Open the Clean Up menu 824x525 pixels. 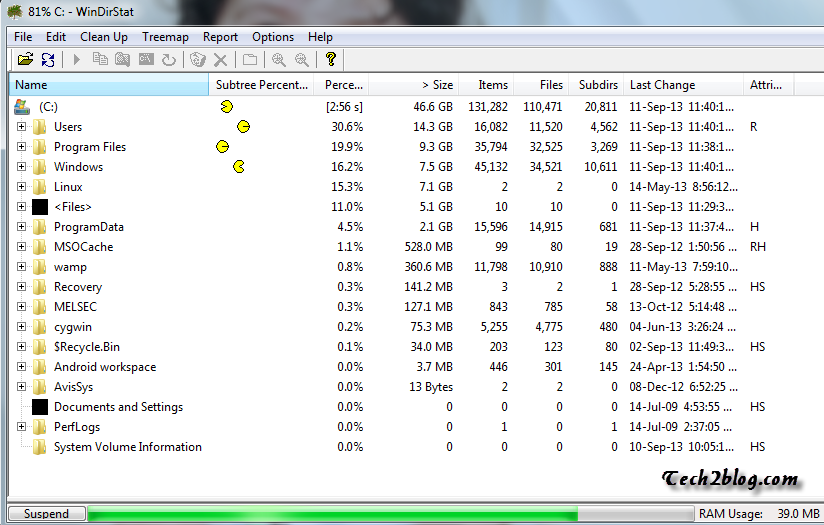pyautogui.click(x=104, y=37)
